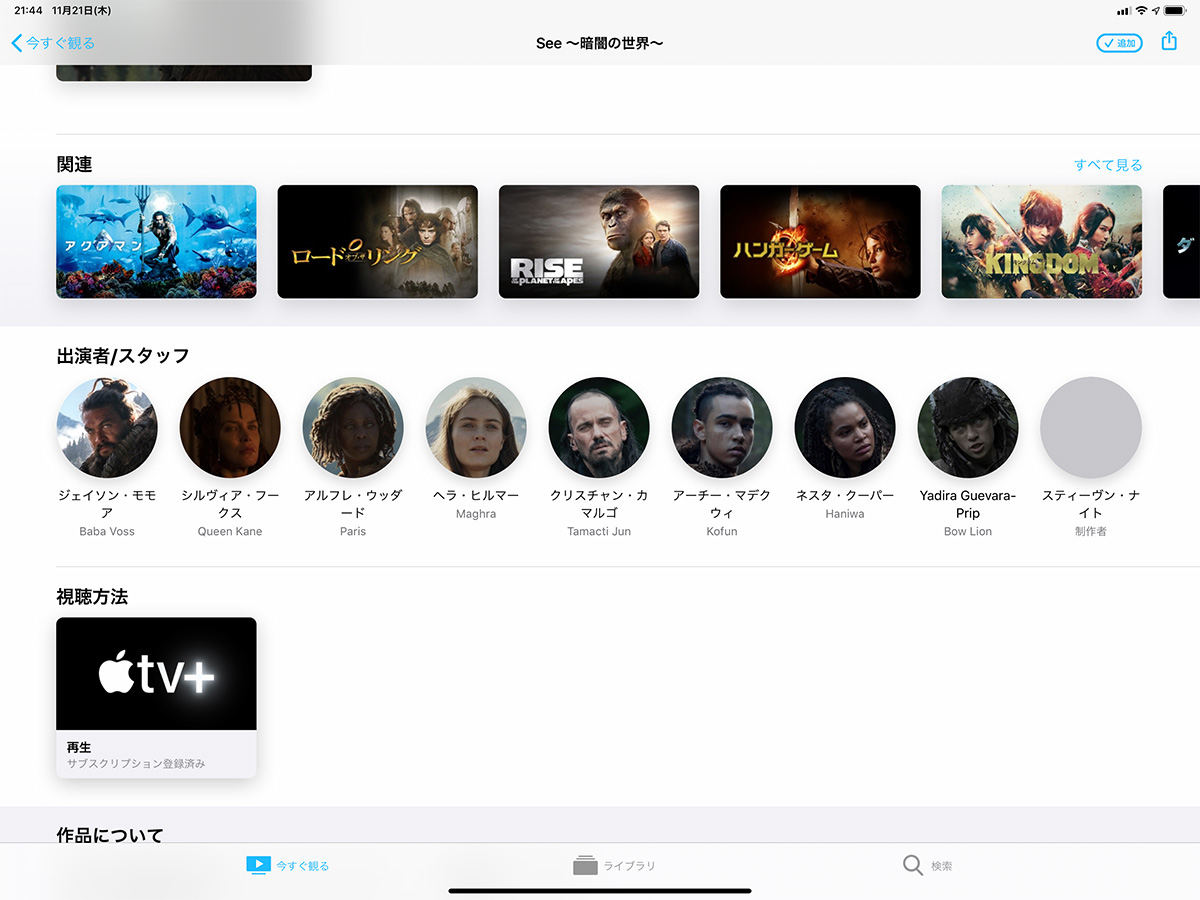1200x900 pixels.
Task: Open the Kingdom movie thumbnail
Action: [1041, 242]
